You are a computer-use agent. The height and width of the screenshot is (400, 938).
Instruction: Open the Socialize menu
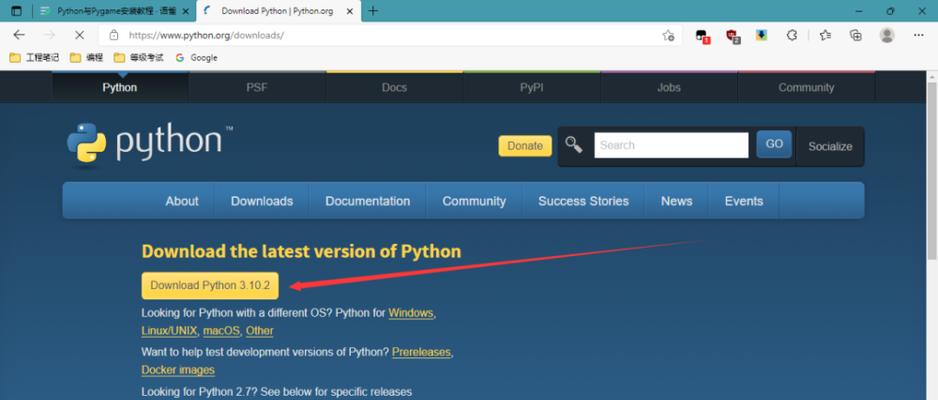830,146
